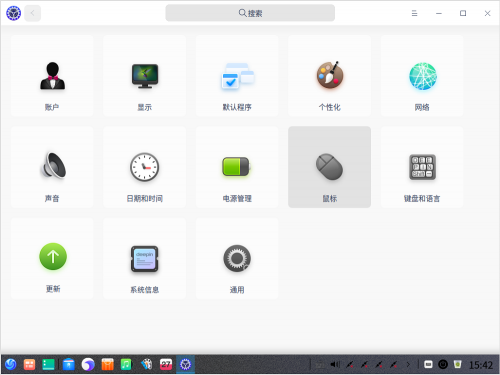This screenshot has width=500, height=375.
Task: Open the 声音 (Sound) settings module
Action: coord(52,167)
